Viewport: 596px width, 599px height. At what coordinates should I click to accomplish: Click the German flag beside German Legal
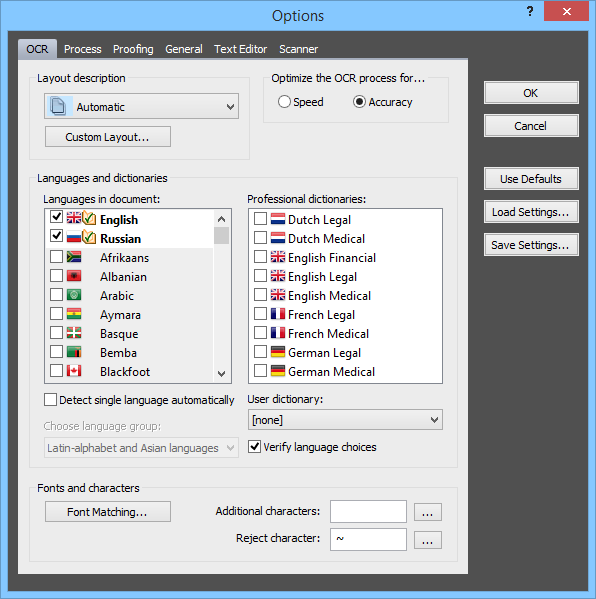(x=278, y=351)
